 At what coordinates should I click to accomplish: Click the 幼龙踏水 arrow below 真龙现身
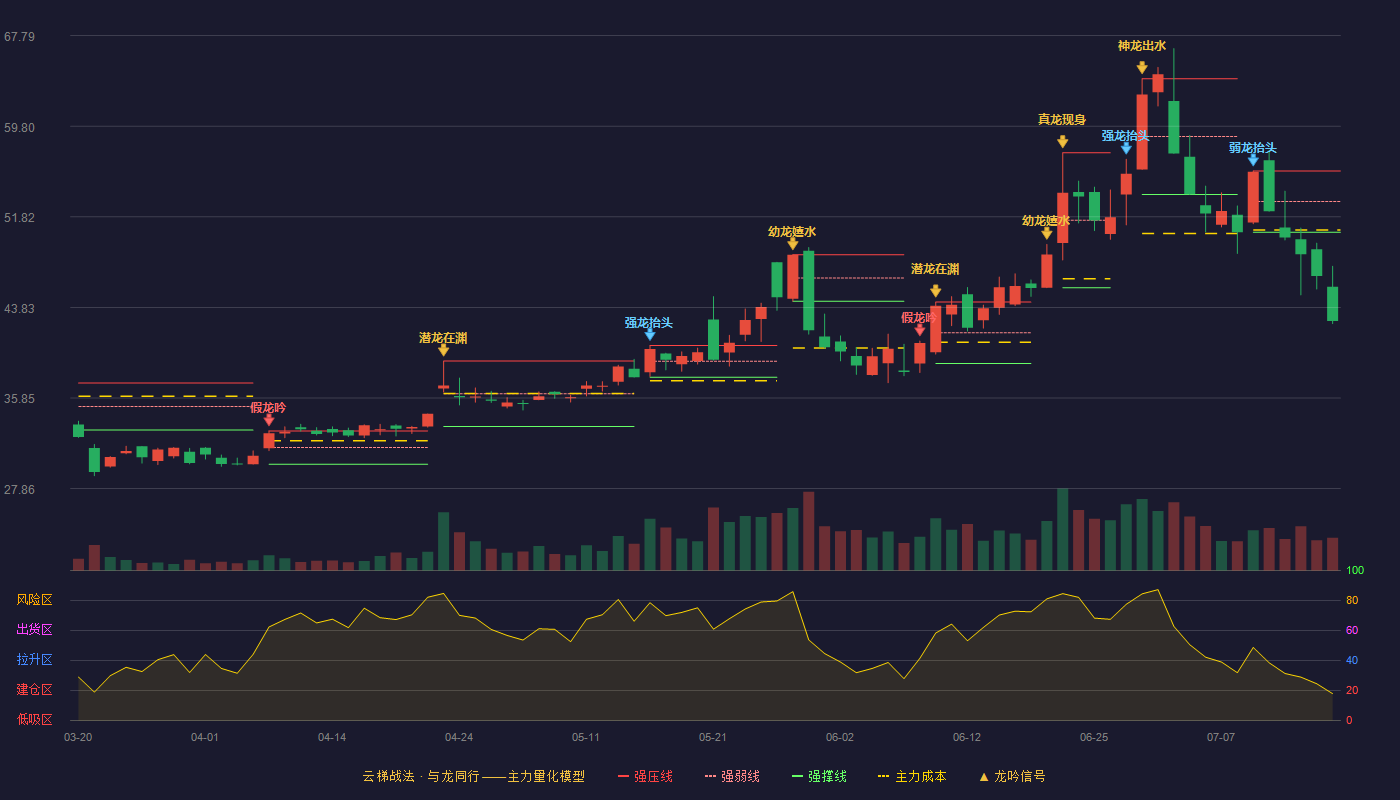point(1046,233)
